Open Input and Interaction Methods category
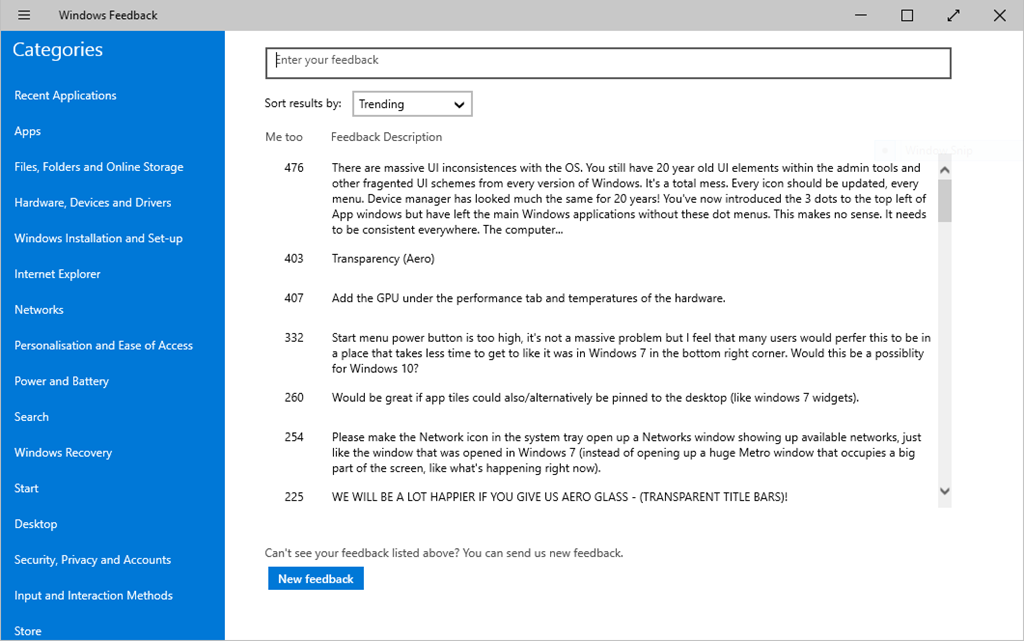Screen dimensions: 1024x641 click(x=93, y=595)
